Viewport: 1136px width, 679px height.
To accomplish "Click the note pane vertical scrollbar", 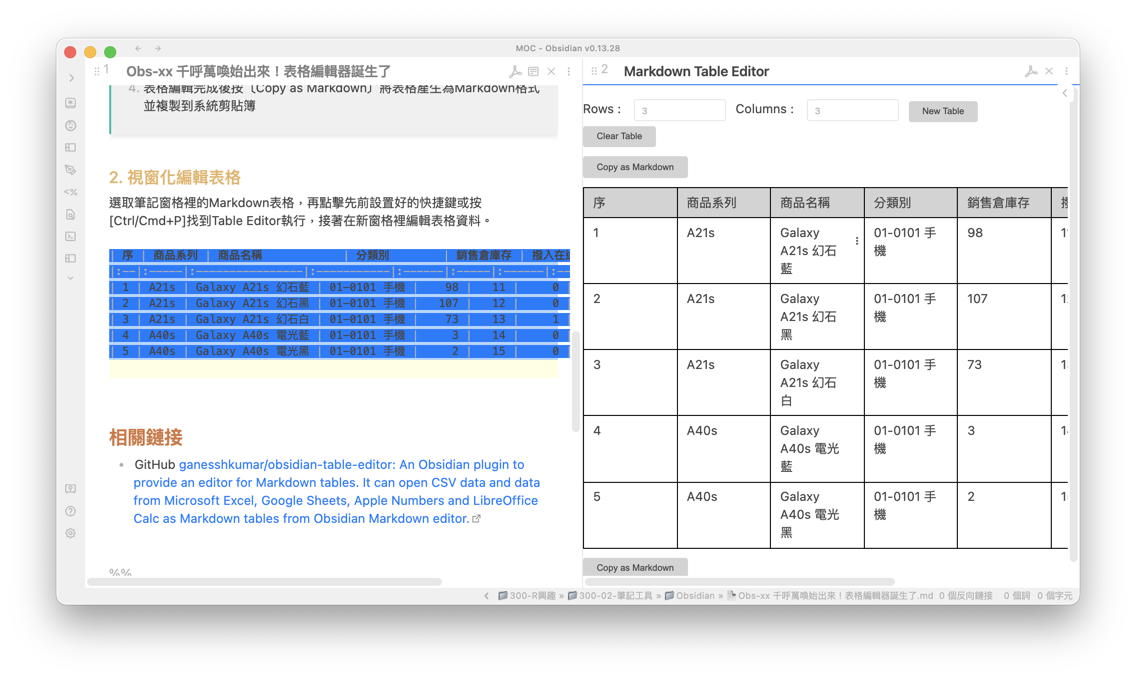I will [x=576, y=382].
